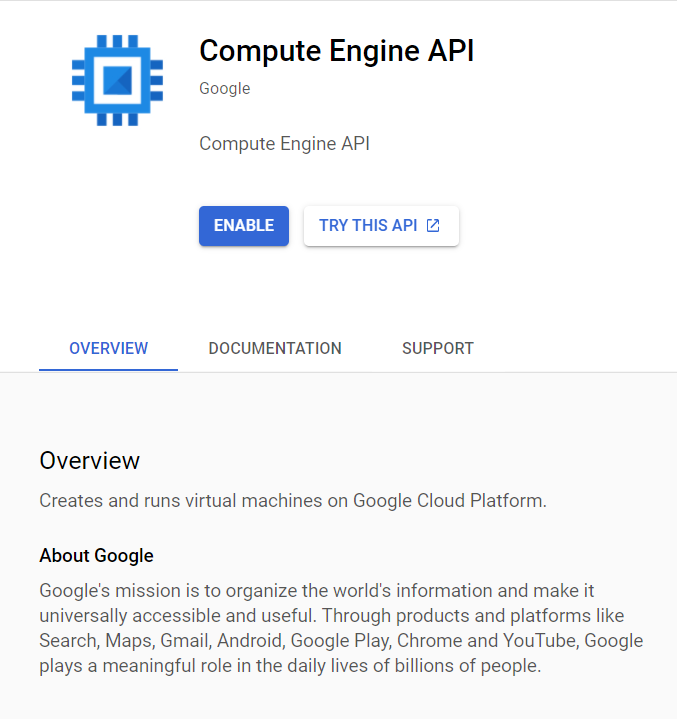Click the gray Compute Engine API subtitle
Image resolution: width=677 pixels, height=719 pixels.
coord(284,144)
